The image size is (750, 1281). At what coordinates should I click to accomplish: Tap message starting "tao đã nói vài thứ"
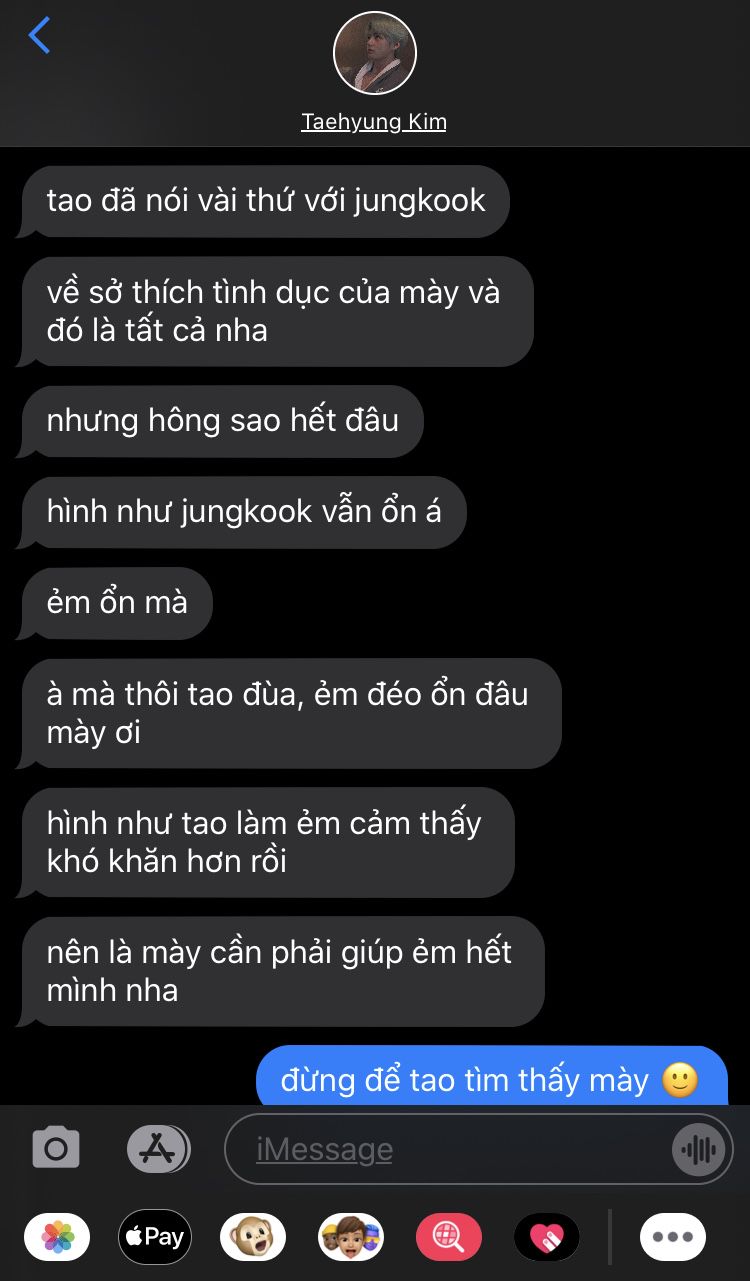(x=265, y=200)
